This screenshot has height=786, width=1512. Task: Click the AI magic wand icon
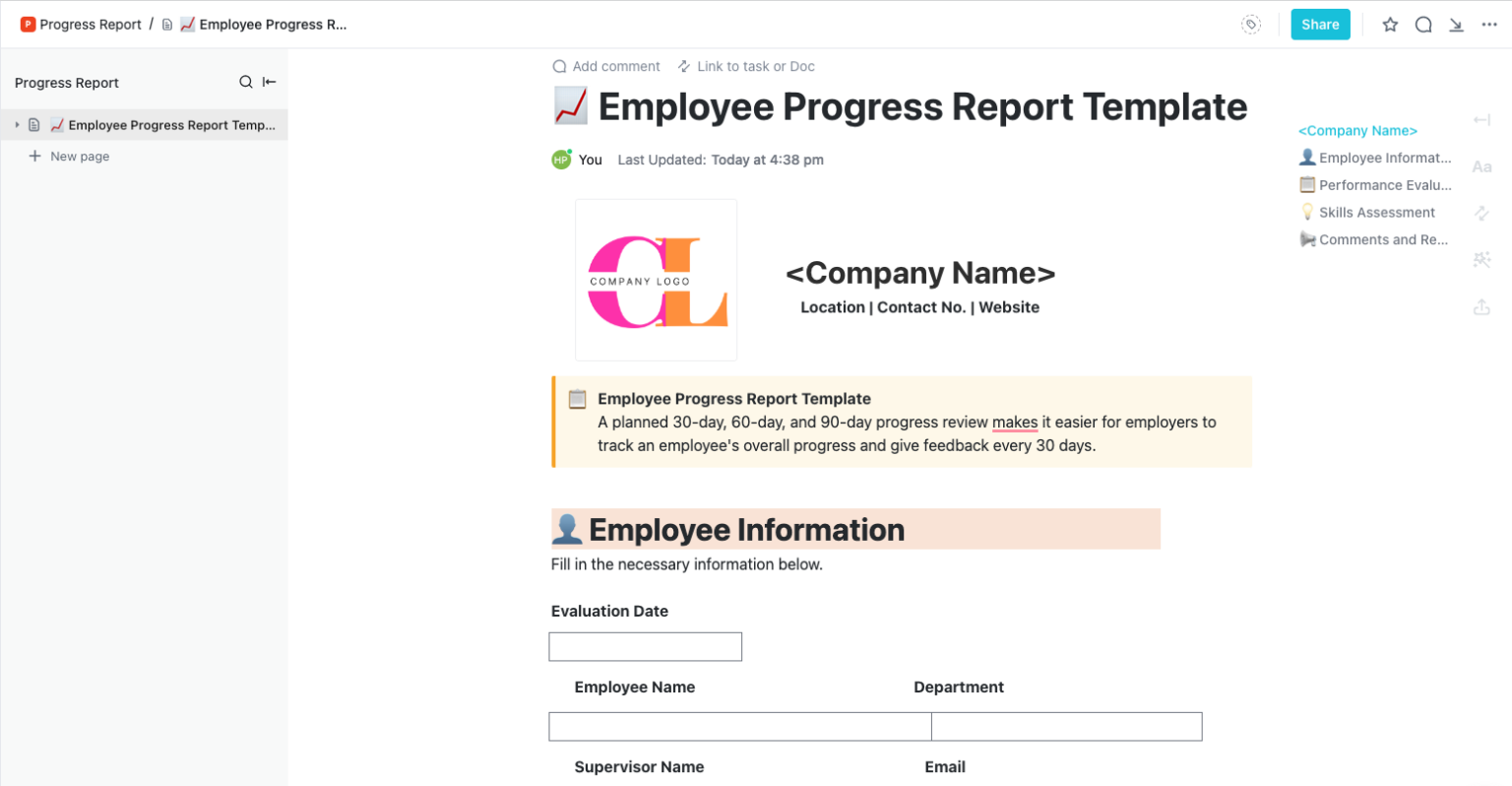pos(1482,259)
